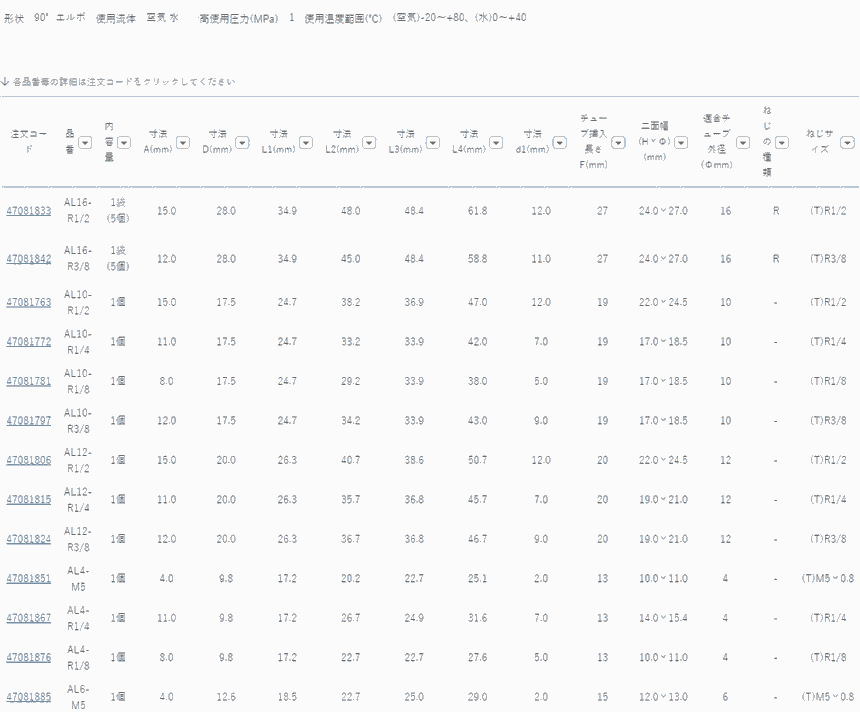860x712 pixels.
Task: Open order code 47081885 for AL6-M5
Action: point(29,696)
